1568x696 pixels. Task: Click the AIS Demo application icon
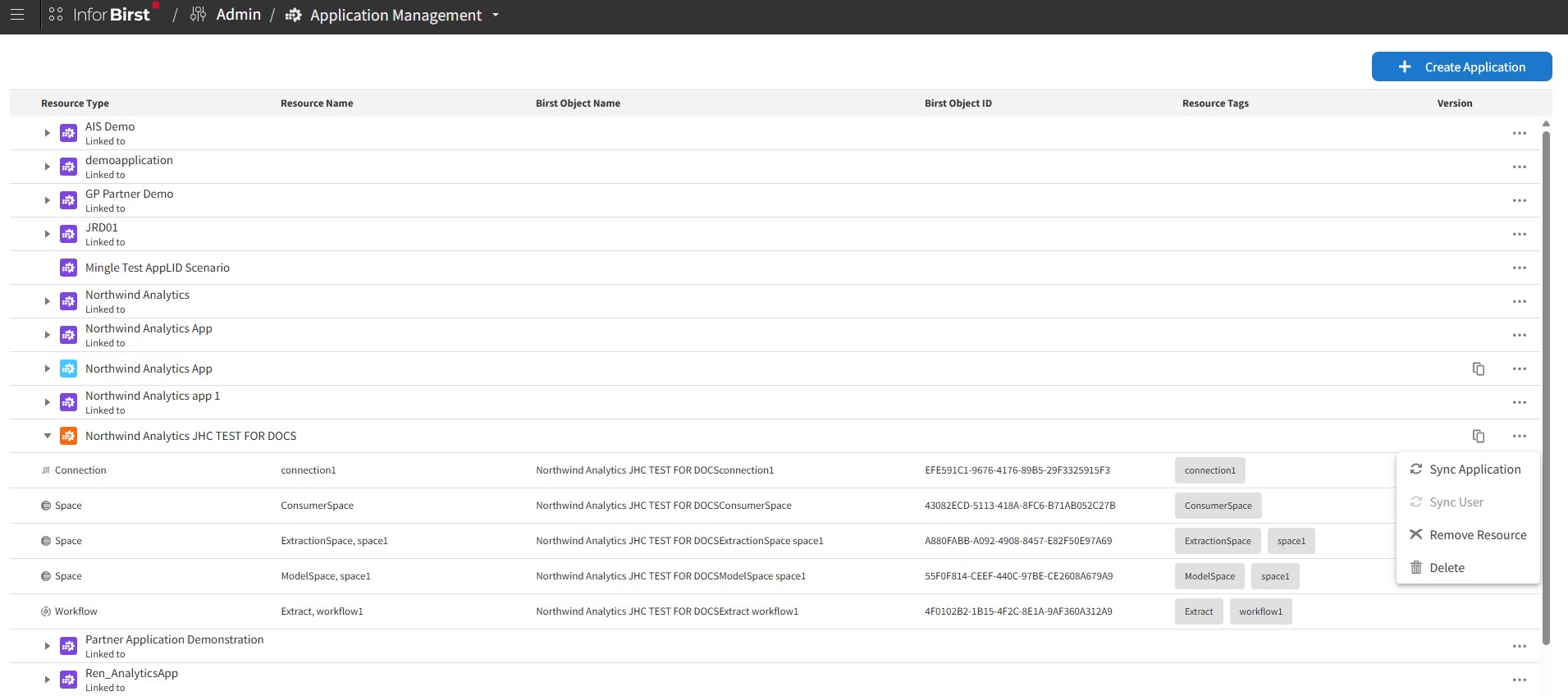[69, 133]
